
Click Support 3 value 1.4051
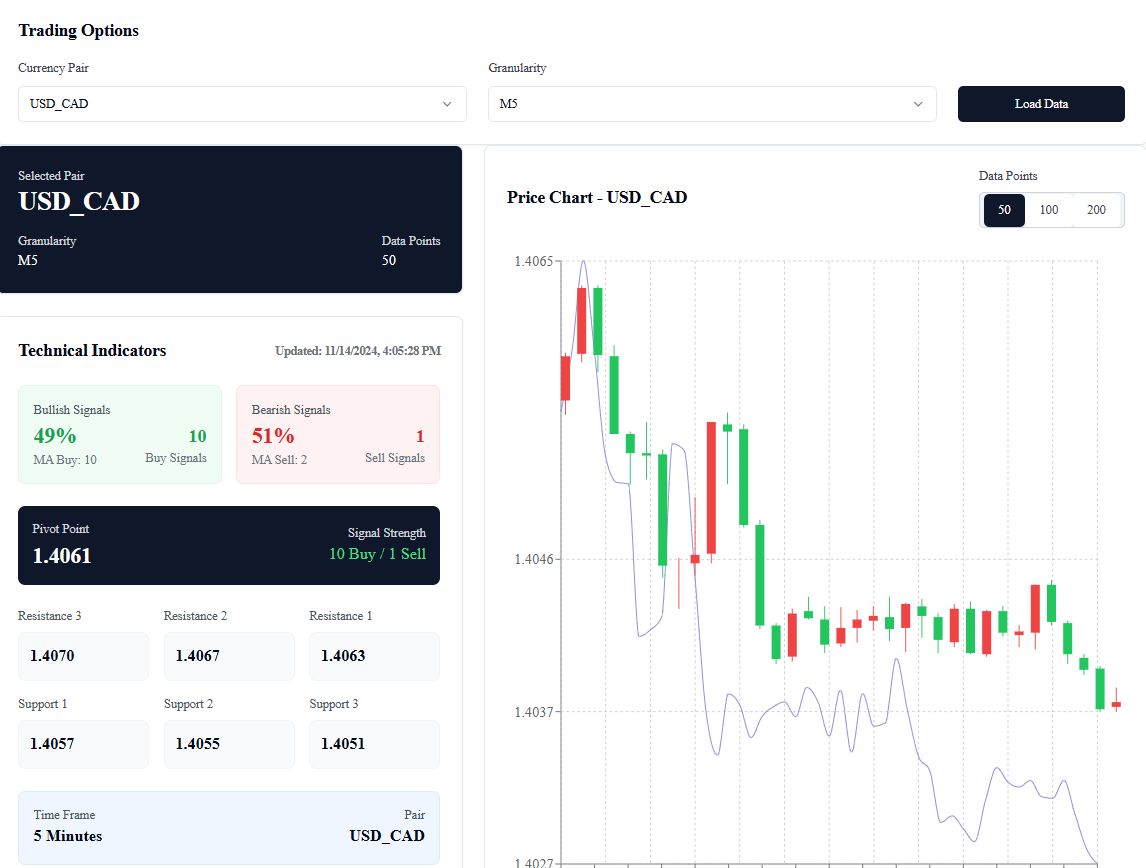pos(374,744)
